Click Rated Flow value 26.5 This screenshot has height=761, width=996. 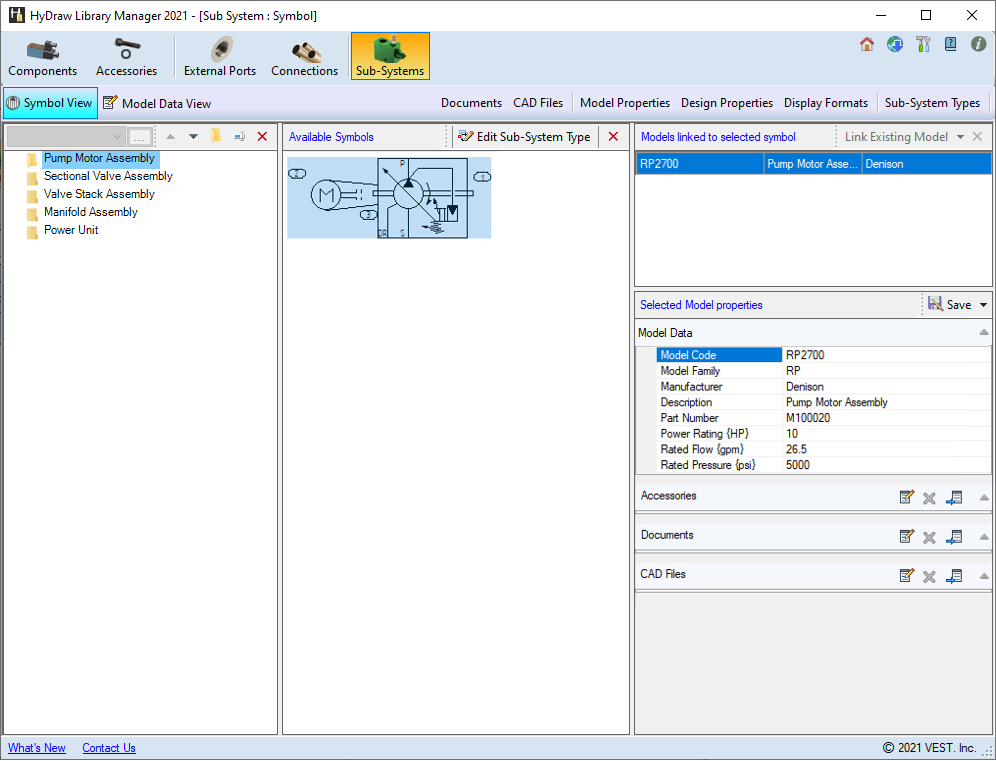point(886,449)
